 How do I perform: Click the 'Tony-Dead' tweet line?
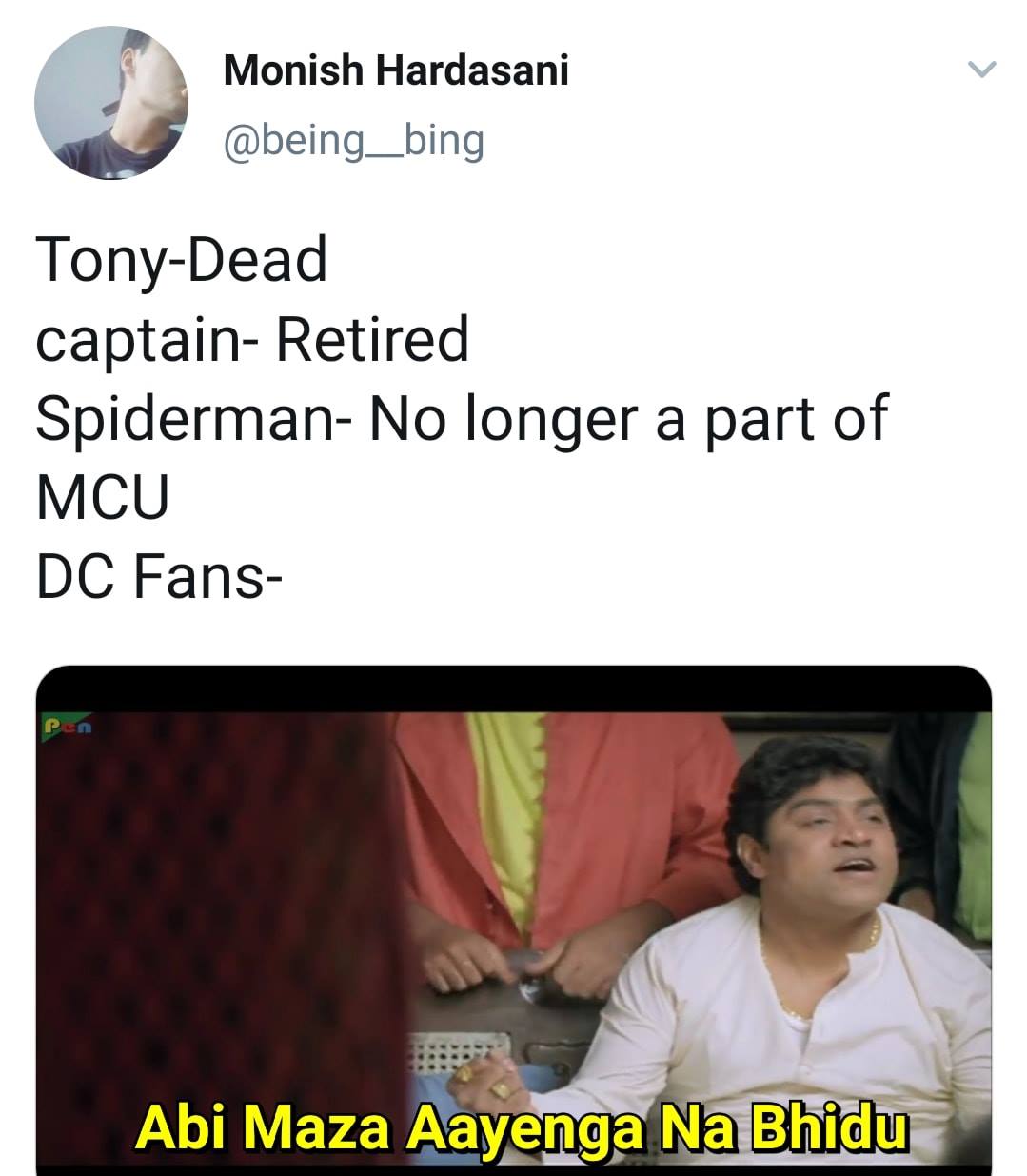pyautogui.click(x=182, y=259)
